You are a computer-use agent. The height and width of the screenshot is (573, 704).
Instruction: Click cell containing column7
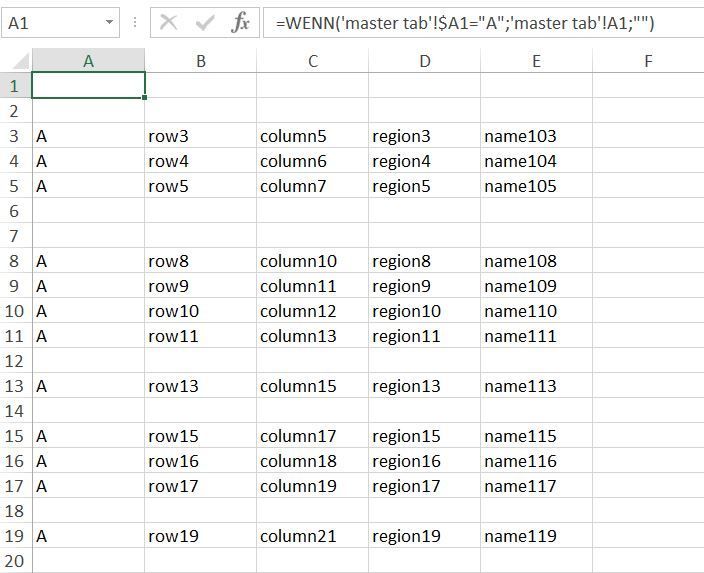(x=312, y=186)
